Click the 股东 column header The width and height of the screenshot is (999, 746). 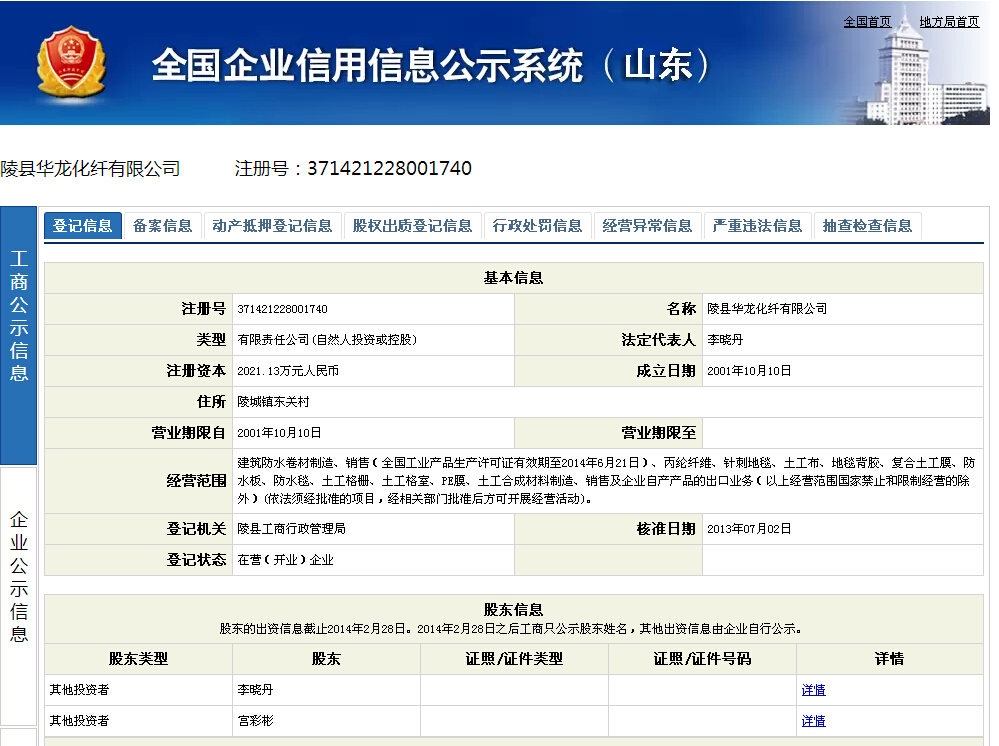tap(326, 659)
